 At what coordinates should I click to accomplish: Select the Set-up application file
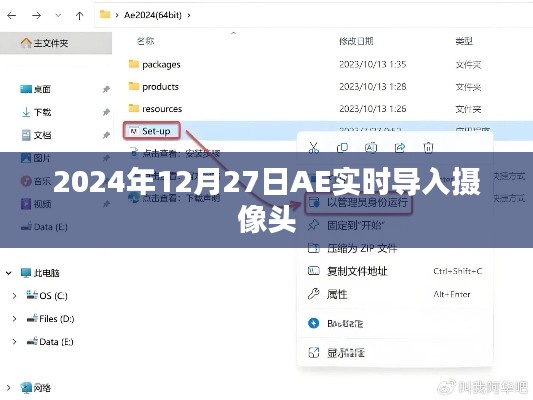(x=151, y=131)
